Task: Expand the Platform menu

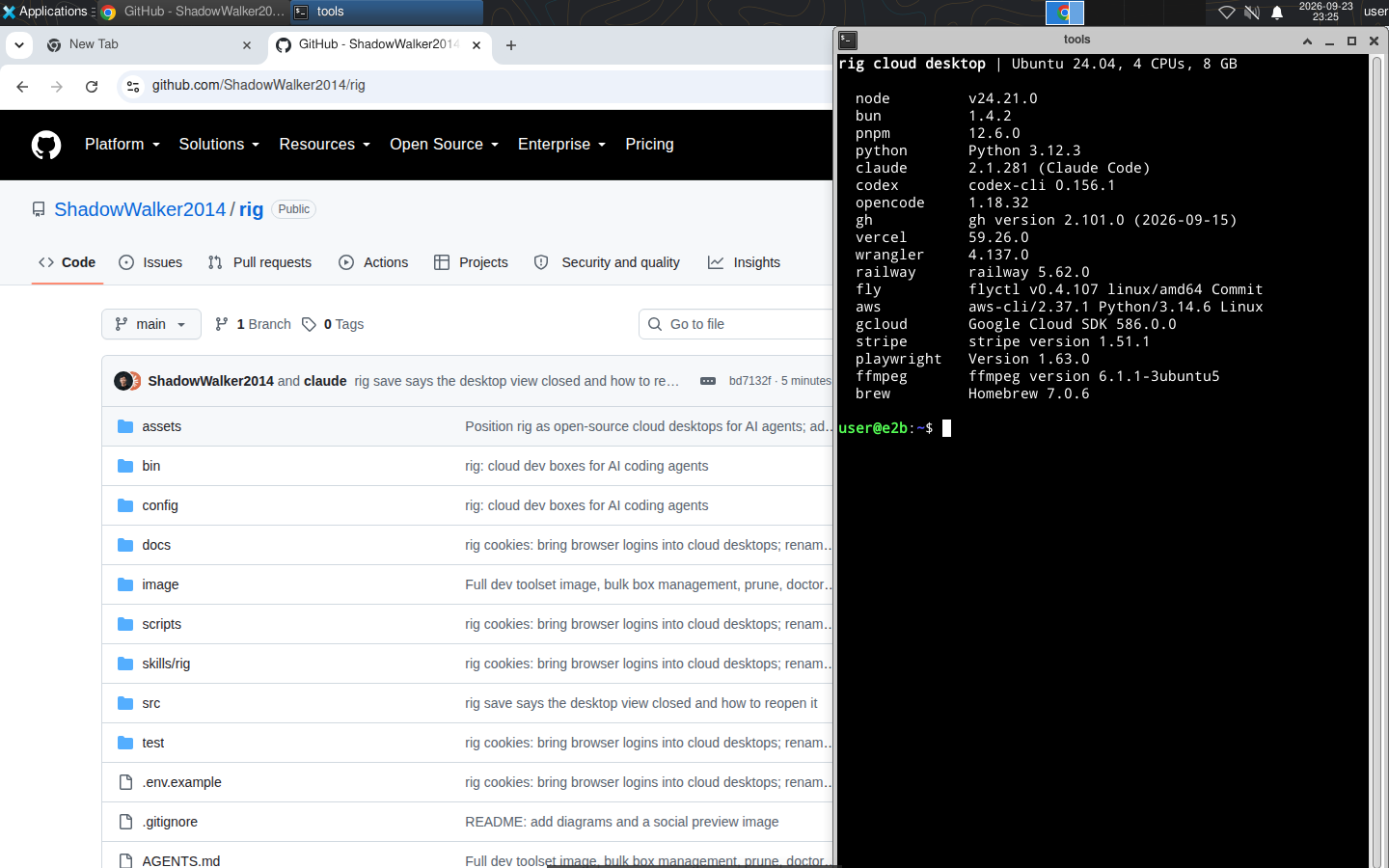Action: 121,145
